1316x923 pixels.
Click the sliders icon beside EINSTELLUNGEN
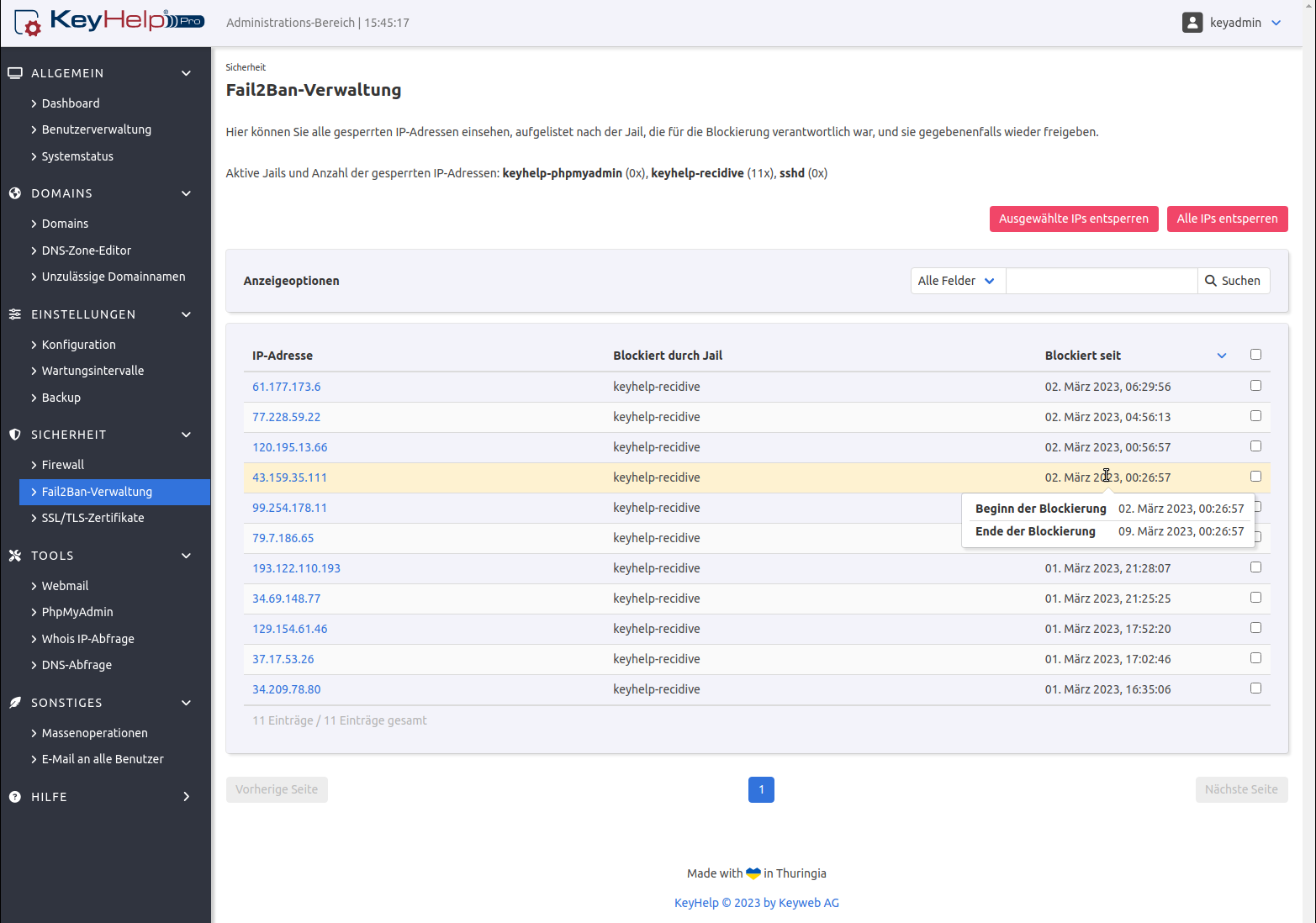15,314
